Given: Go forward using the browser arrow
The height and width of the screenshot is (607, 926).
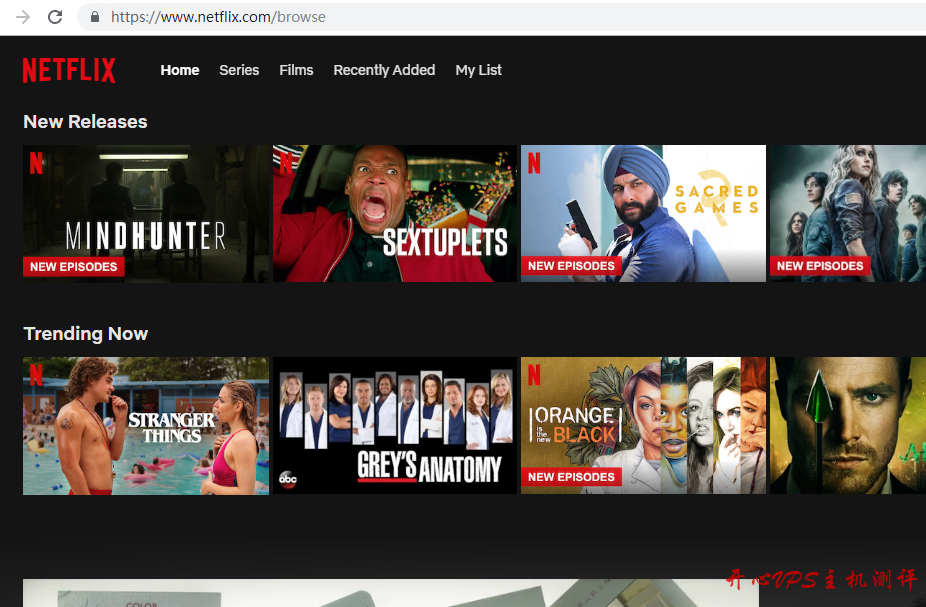Looking at the screenshot, I should [23, 17].
